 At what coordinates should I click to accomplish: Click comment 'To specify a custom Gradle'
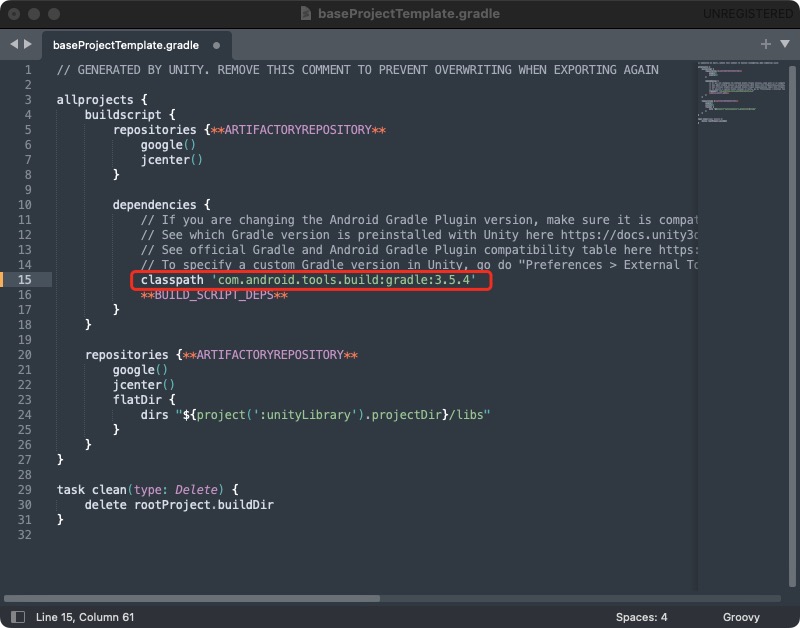[419, 265]
